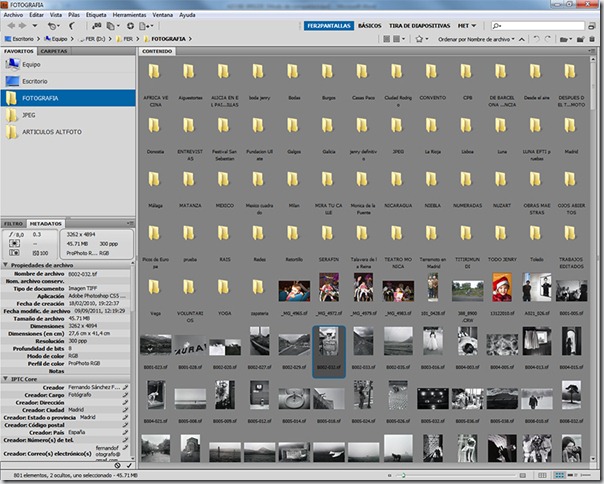Apply metadata changes checkmark

[x=129, y=466]
